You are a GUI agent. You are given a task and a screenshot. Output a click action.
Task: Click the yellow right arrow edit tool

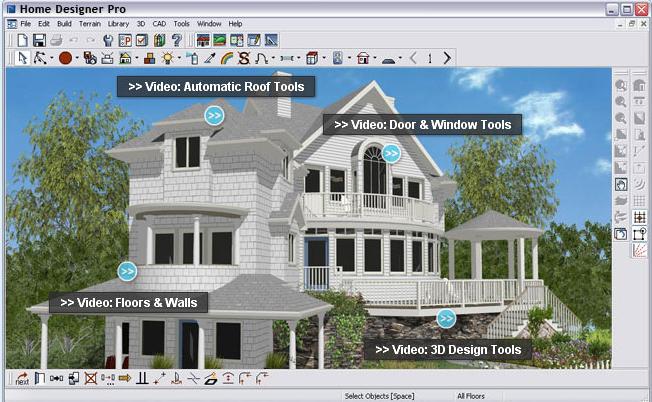point(125,378)
